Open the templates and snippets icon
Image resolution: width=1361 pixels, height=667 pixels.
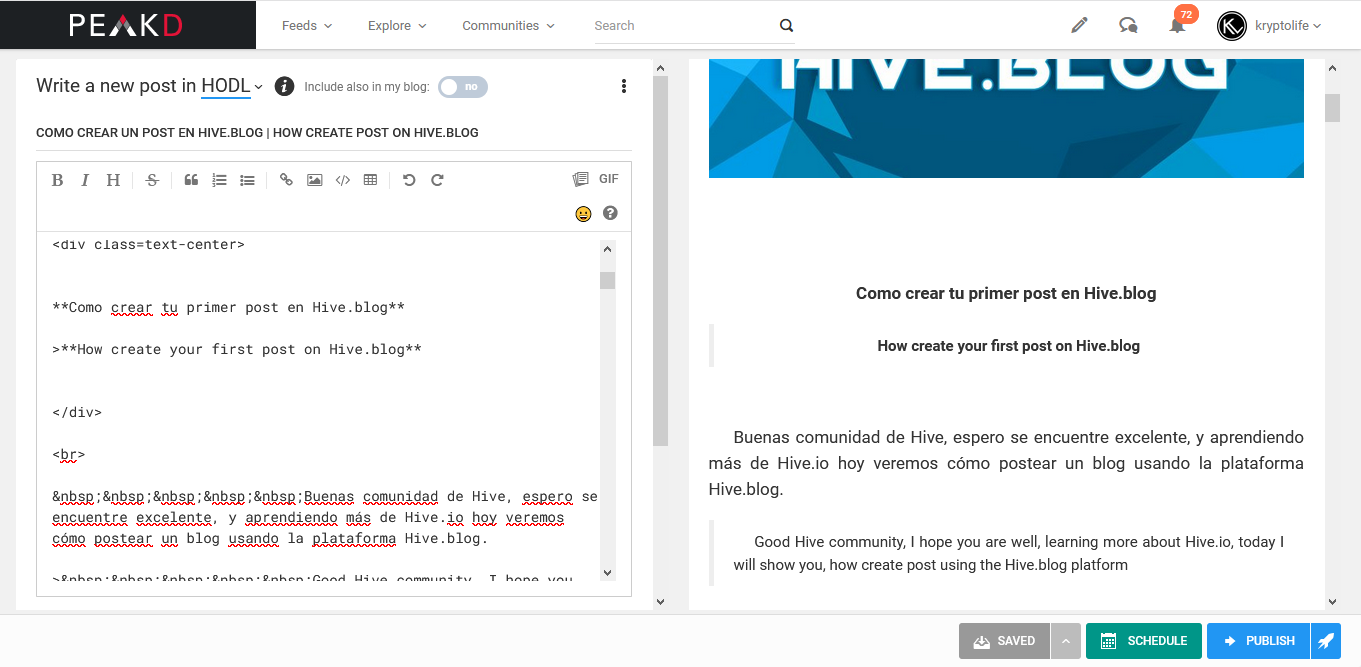click(580, 179)
